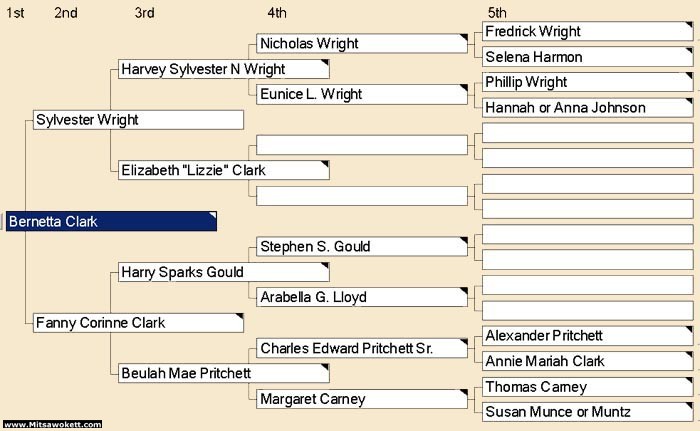Click the Alexander Pritchett ancestor box
Image resolution: width=700 pixels, height=431 pixels.
point(588,335)
